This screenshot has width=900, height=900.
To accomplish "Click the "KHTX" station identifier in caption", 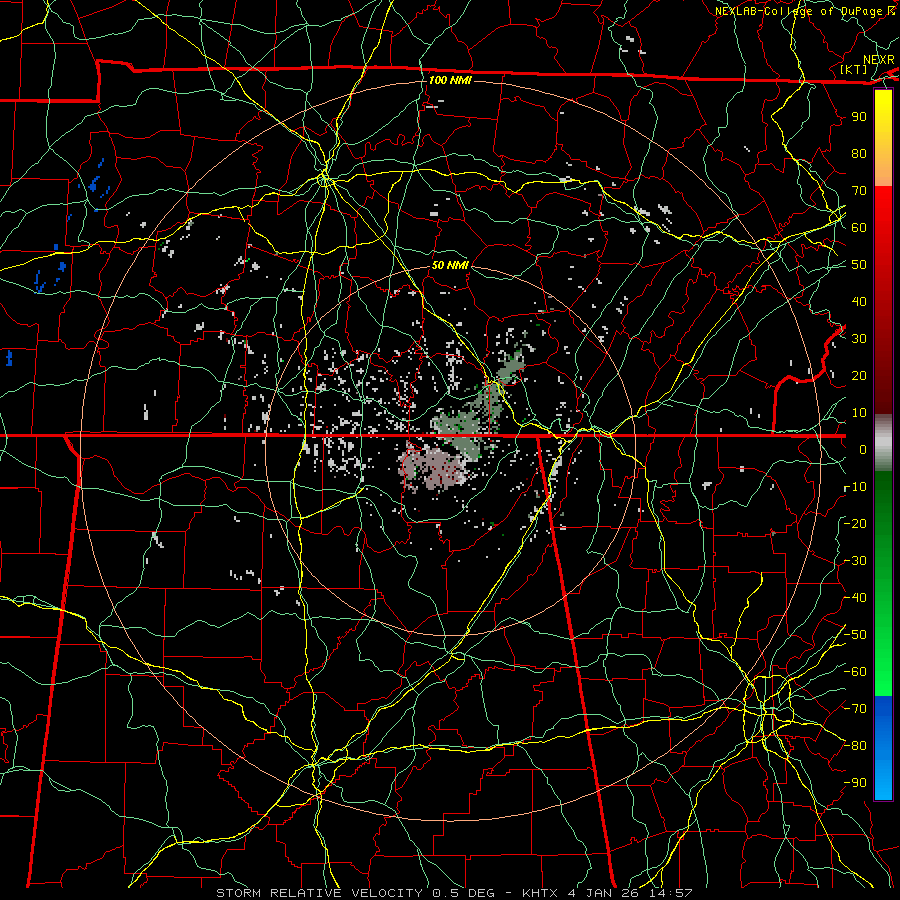I will 540,893.
